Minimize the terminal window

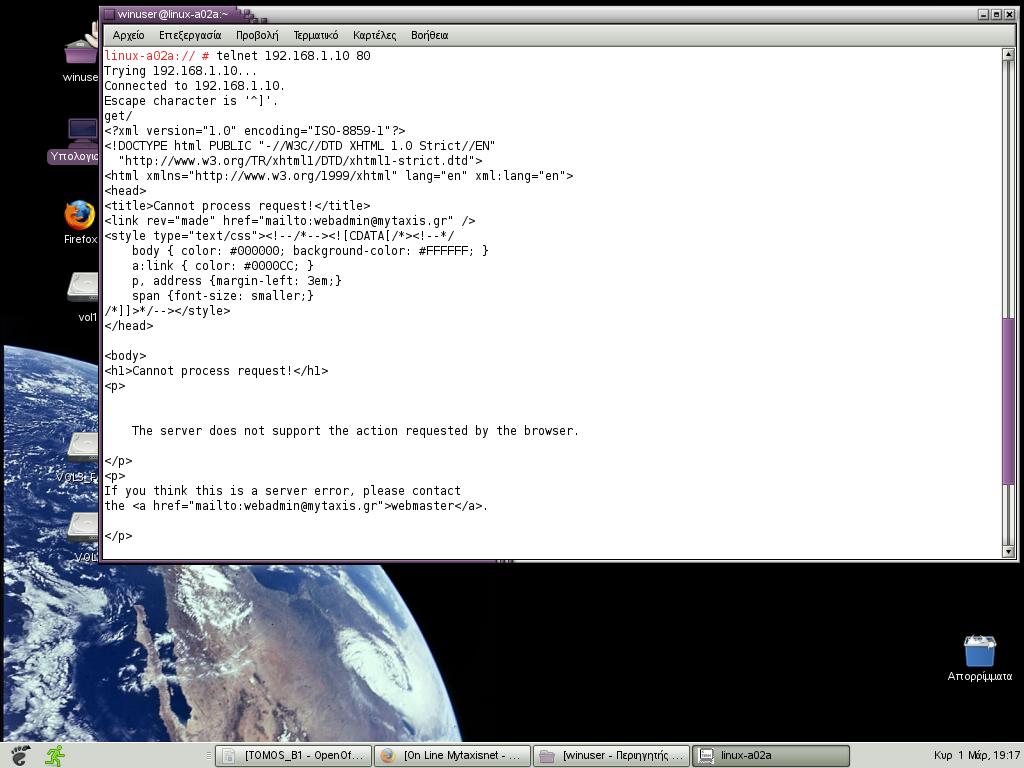pyautogui.click(x=984, y=14)
